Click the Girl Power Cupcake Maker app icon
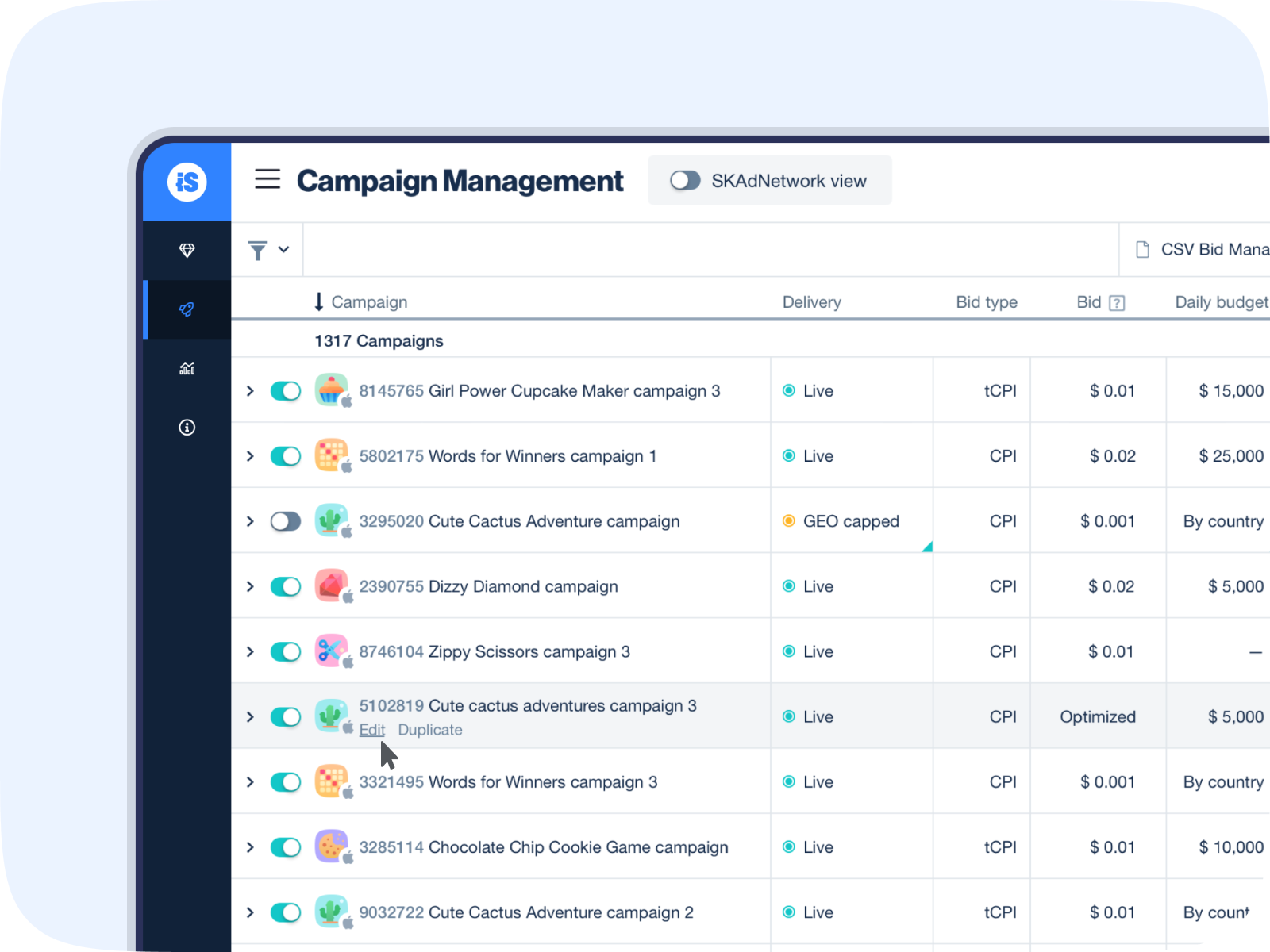The width and height of the screenshot is (1270, 952). (331, 390)
